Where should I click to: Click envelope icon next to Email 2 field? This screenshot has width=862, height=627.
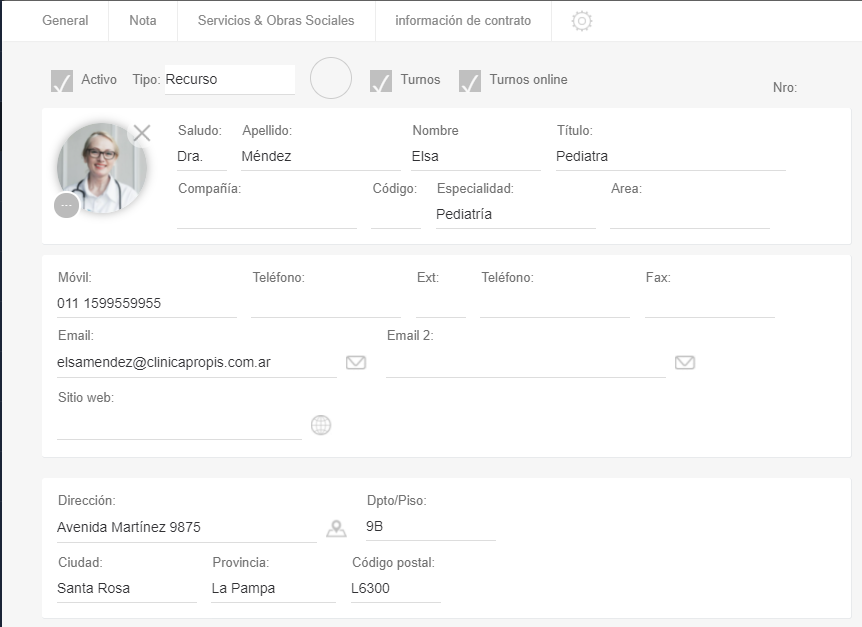tap(684, 362)
